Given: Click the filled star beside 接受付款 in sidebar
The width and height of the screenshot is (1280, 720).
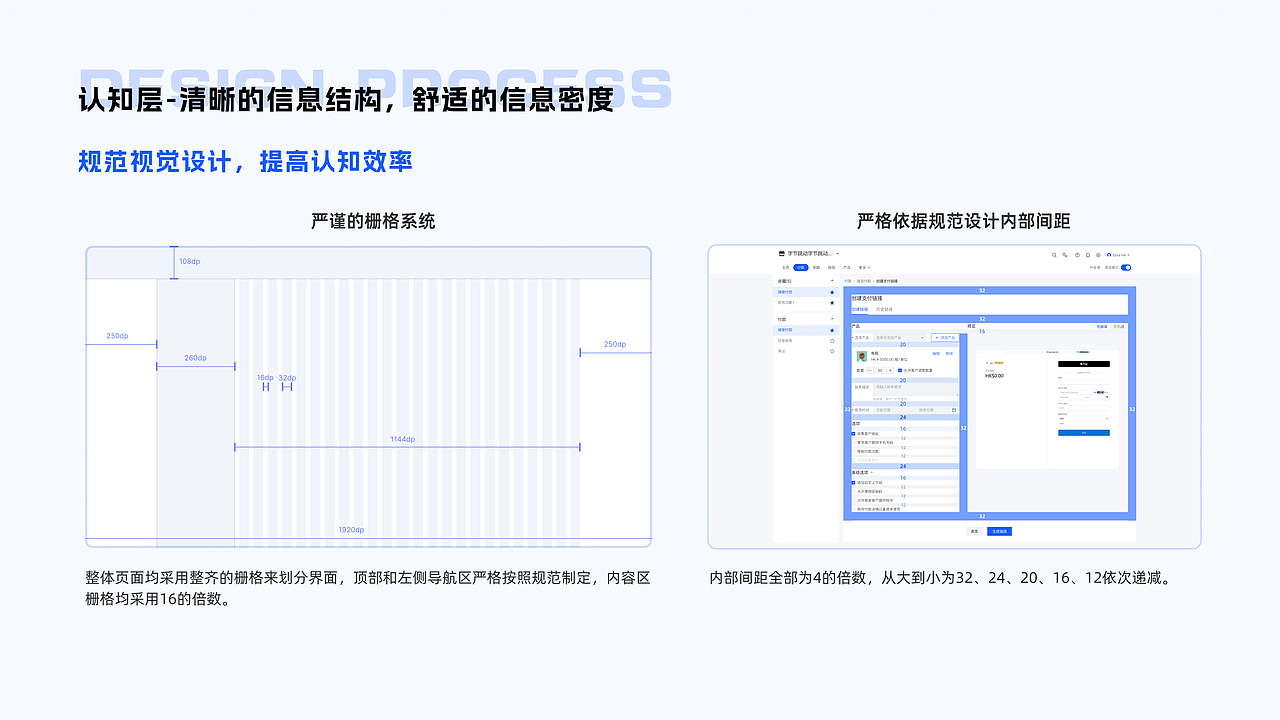Looking at the screenshot, I should pos(832,292).
